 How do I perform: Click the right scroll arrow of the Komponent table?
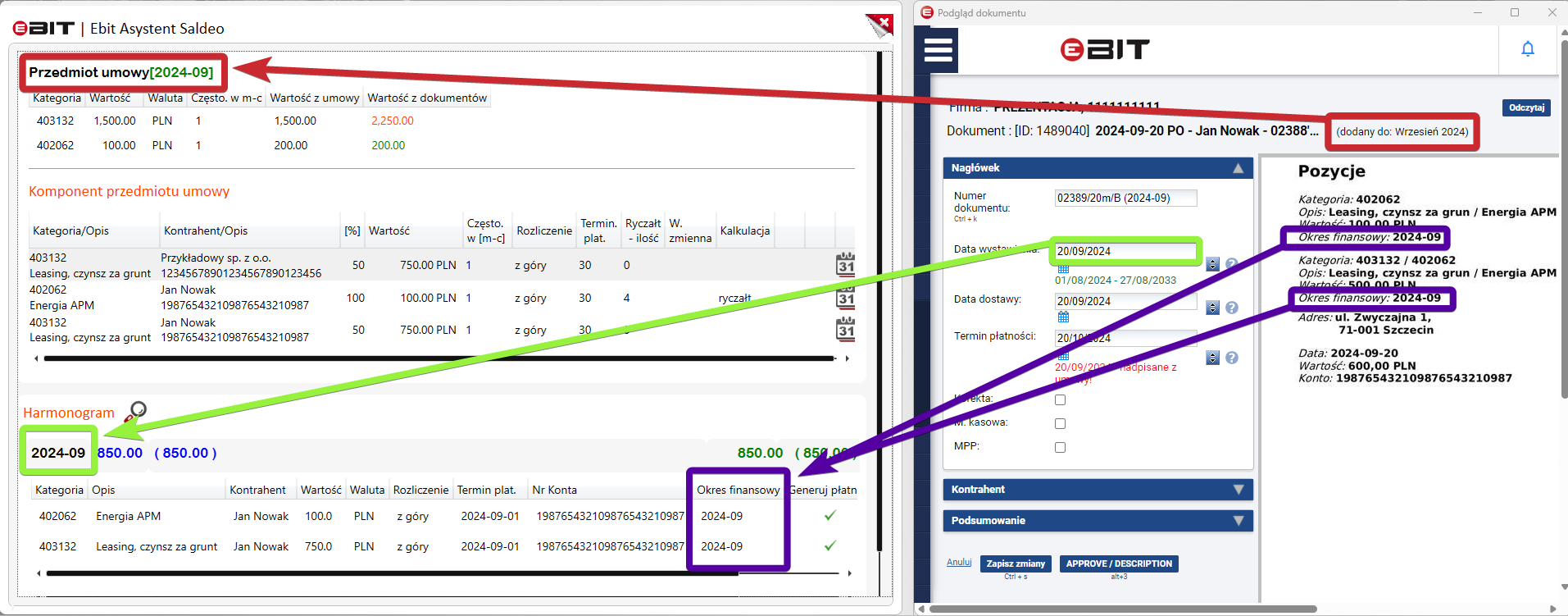[847, 358]
